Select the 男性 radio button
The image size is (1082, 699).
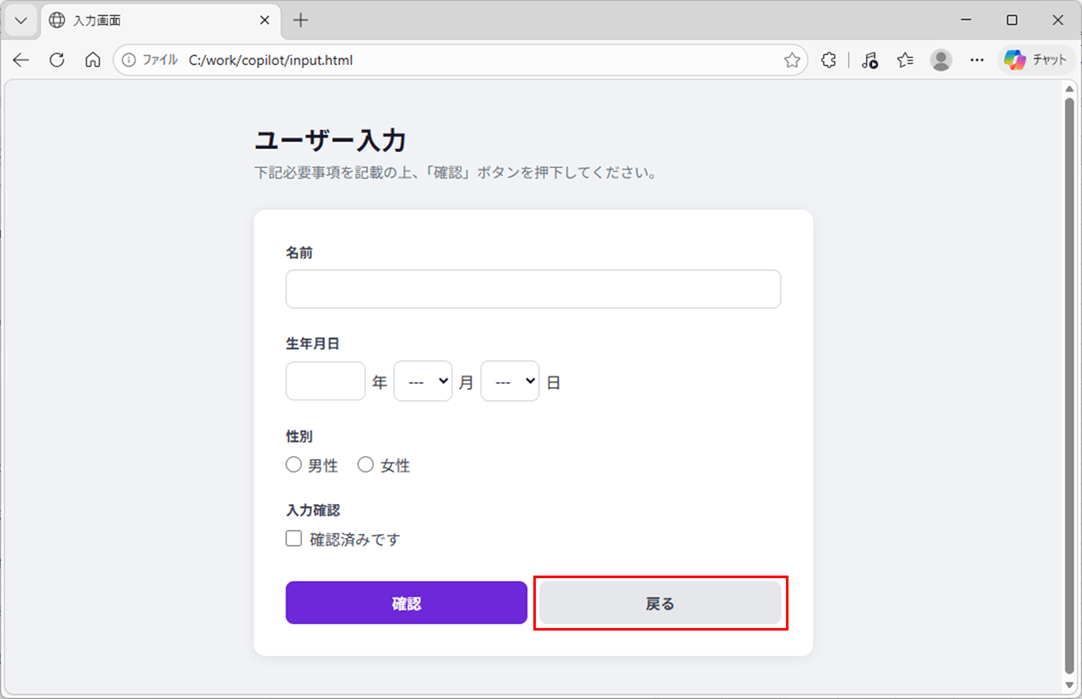coord(294,465)
